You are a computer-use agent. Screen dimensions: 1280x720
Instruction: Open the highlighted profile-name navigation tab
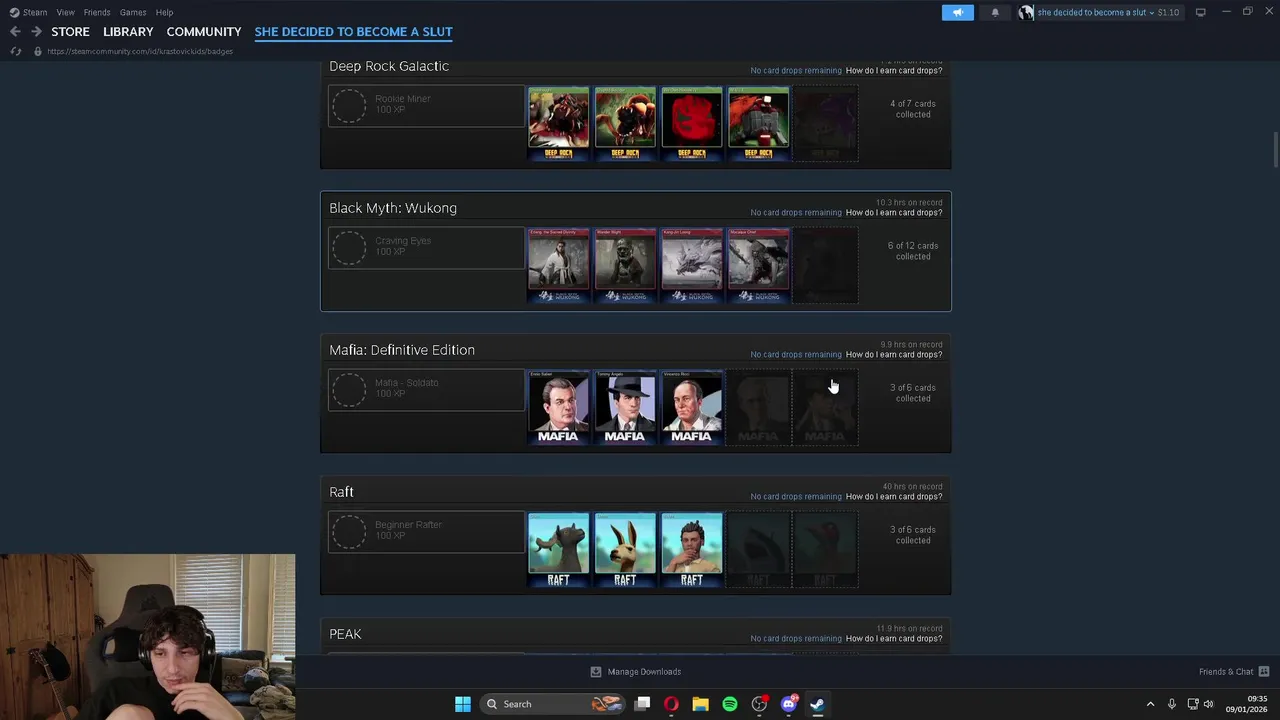(x=353, y=32)
